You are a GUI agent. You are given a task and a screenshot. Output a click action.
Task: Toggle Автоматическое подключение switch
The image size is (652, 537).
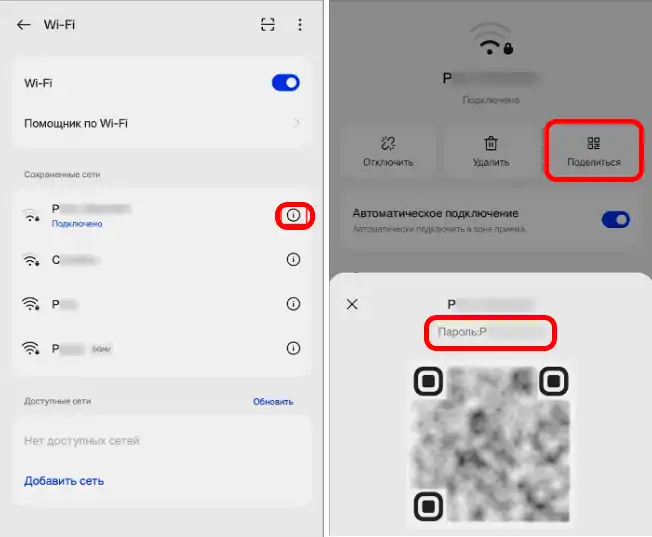[615, 219]
